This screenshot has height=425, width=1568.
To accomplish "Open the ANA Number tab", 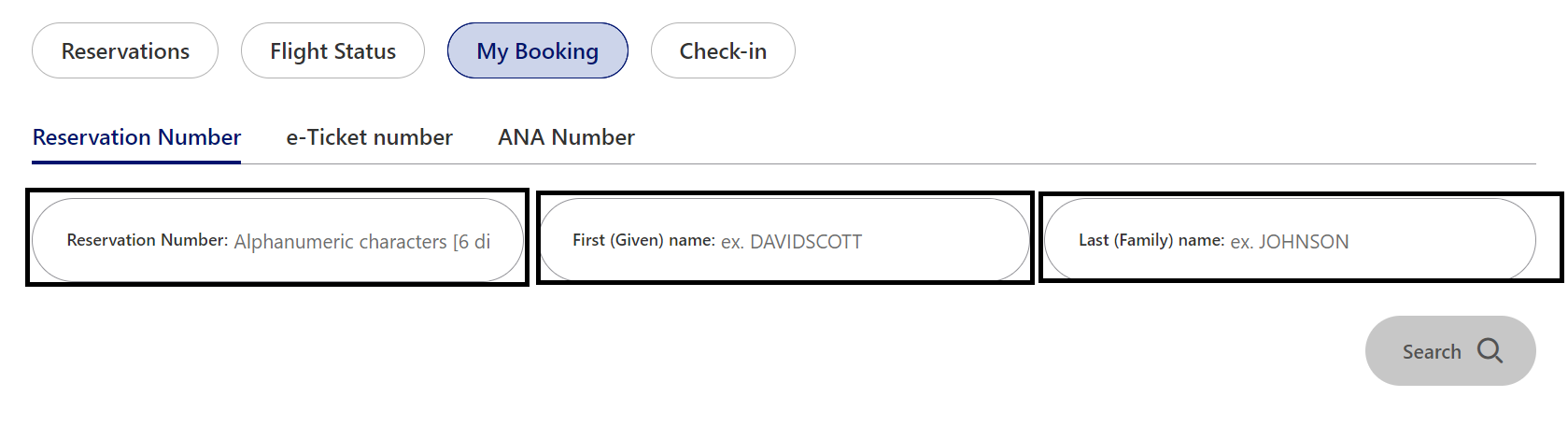I will (566, 137).
